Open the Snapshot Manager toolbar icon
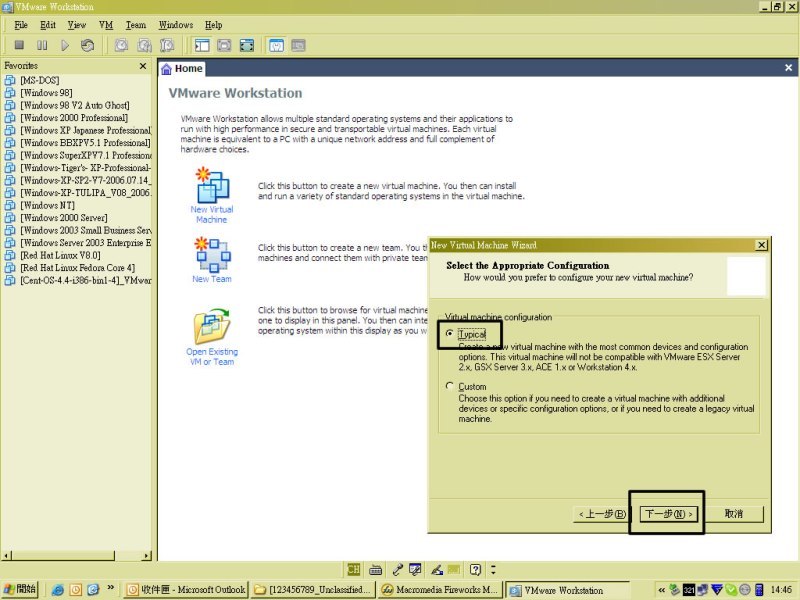 pos(167,45)
